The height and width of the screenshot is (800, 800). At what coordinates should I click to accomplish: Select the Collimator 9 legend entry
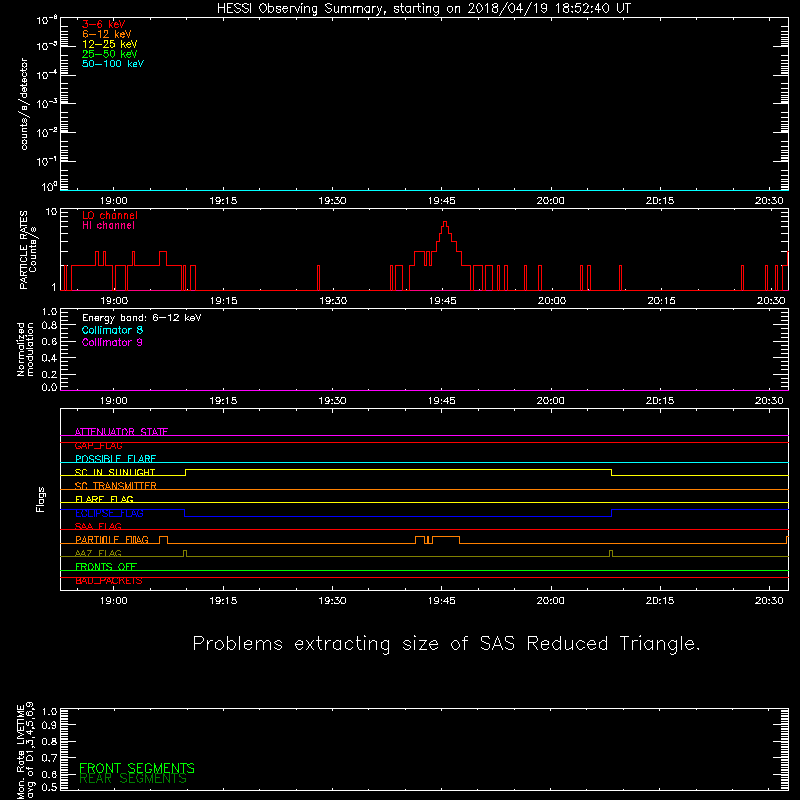112,342
